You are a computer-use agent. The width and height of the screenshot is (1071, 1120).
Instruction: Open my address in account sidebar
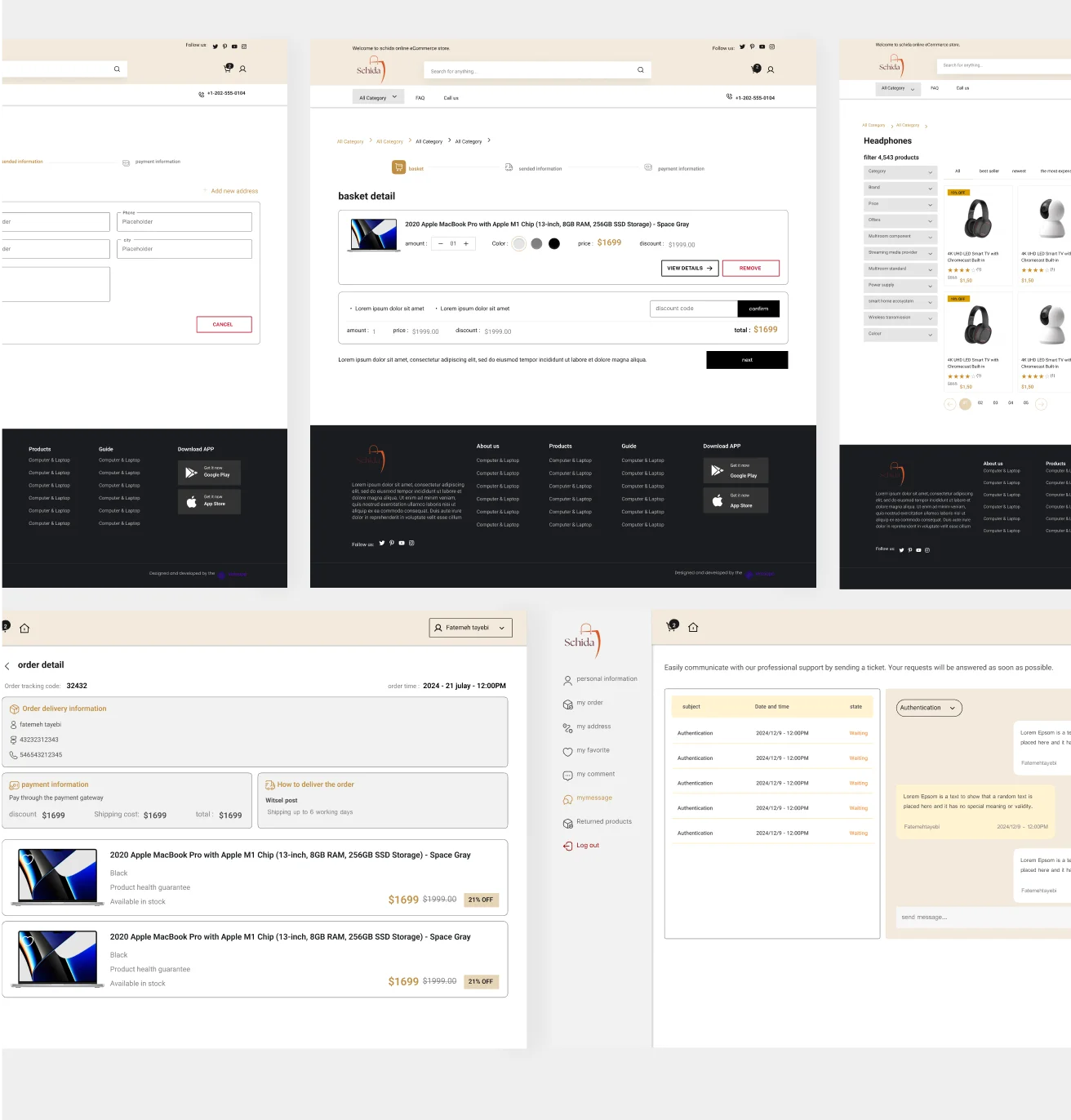[x=587, y=727]
